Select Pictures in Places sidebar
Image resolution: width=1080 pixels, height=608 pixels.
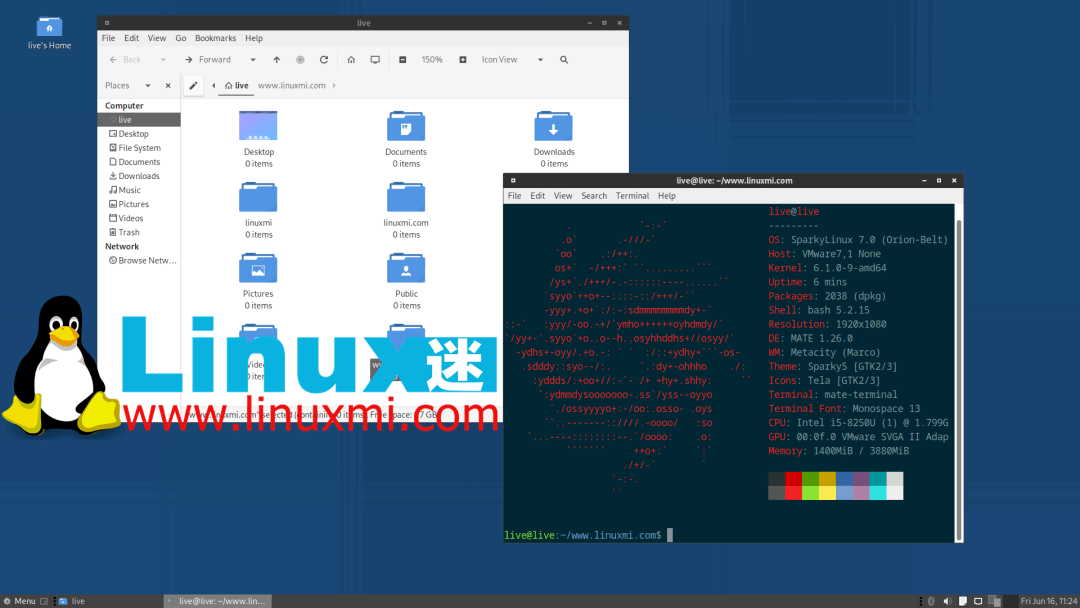pos(139,205)
